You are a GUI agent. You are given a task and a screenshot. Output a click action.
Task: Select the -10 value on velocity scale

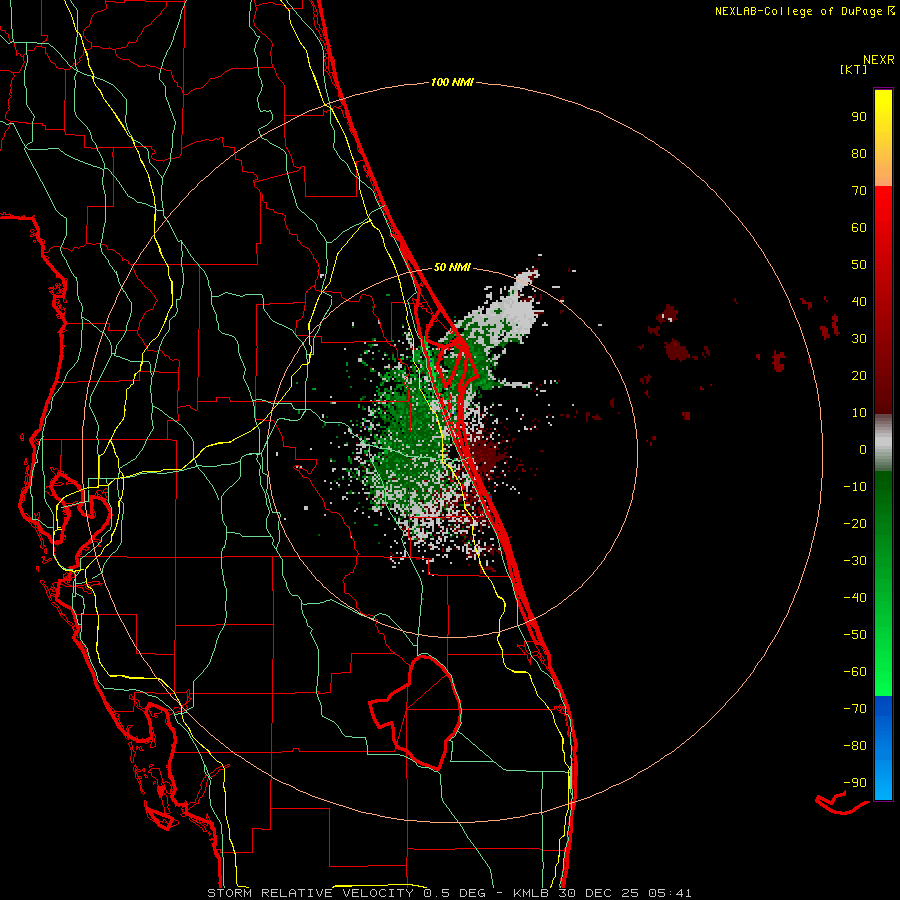tap(855, 487)
